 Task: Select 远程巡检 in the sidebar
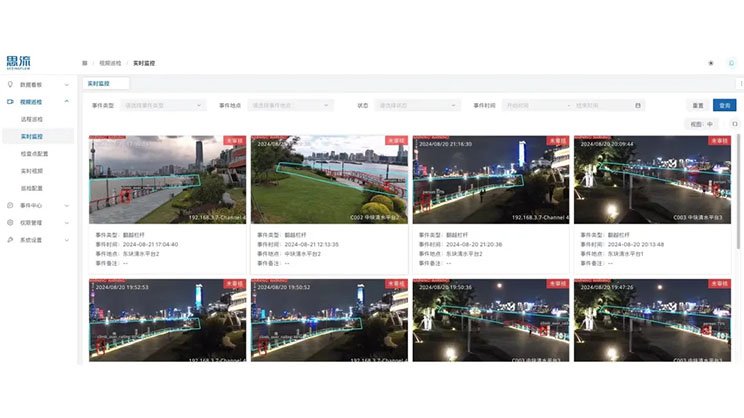coord(32,119)
